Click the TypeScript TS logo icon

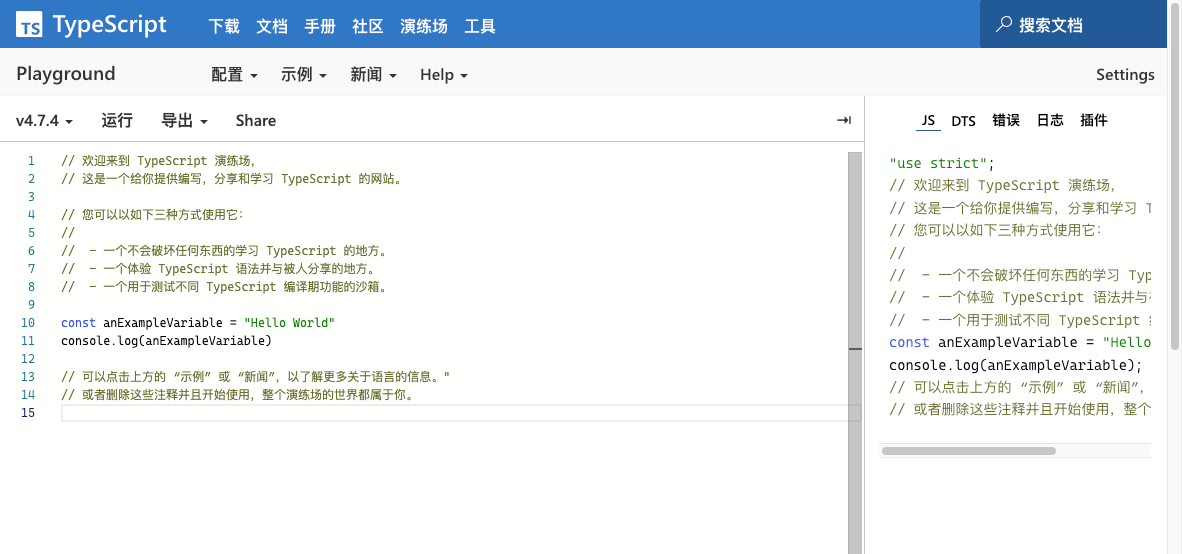coord(30,25)
